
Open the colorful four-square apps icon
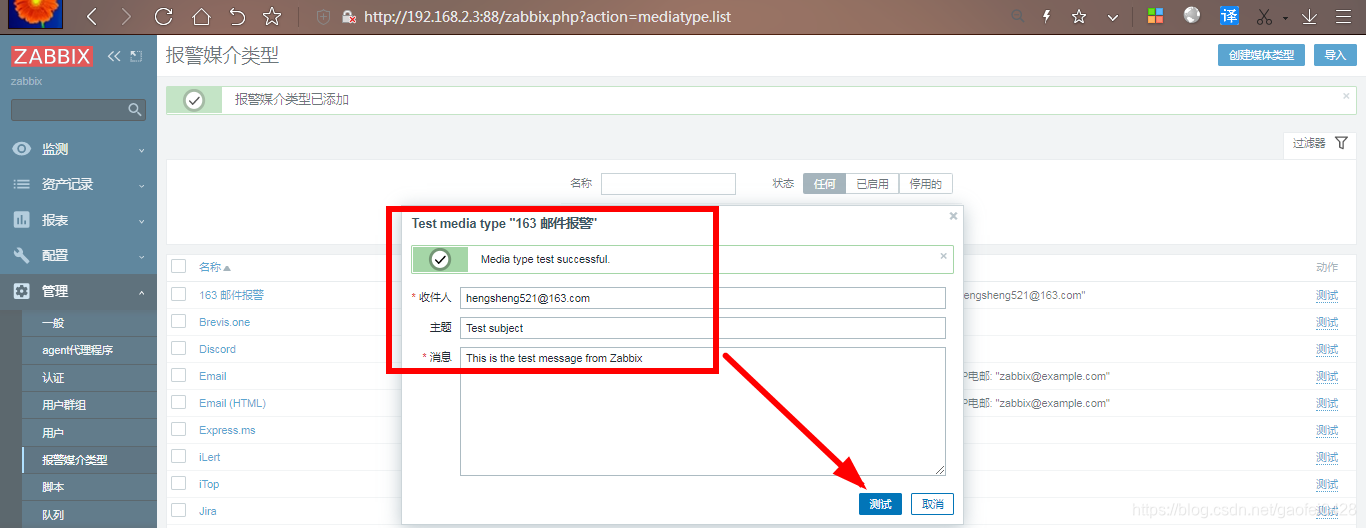point(1155,17)
